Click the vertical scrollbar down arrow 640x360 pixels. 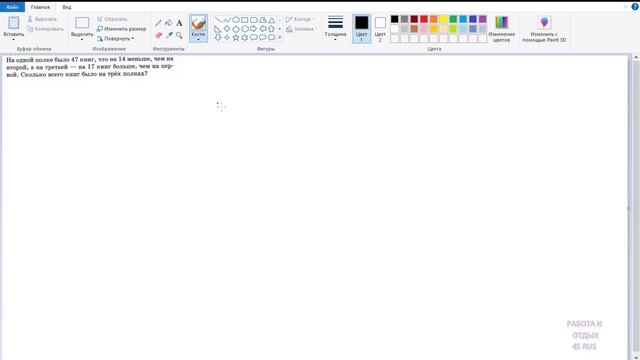(x=636, y=357)
